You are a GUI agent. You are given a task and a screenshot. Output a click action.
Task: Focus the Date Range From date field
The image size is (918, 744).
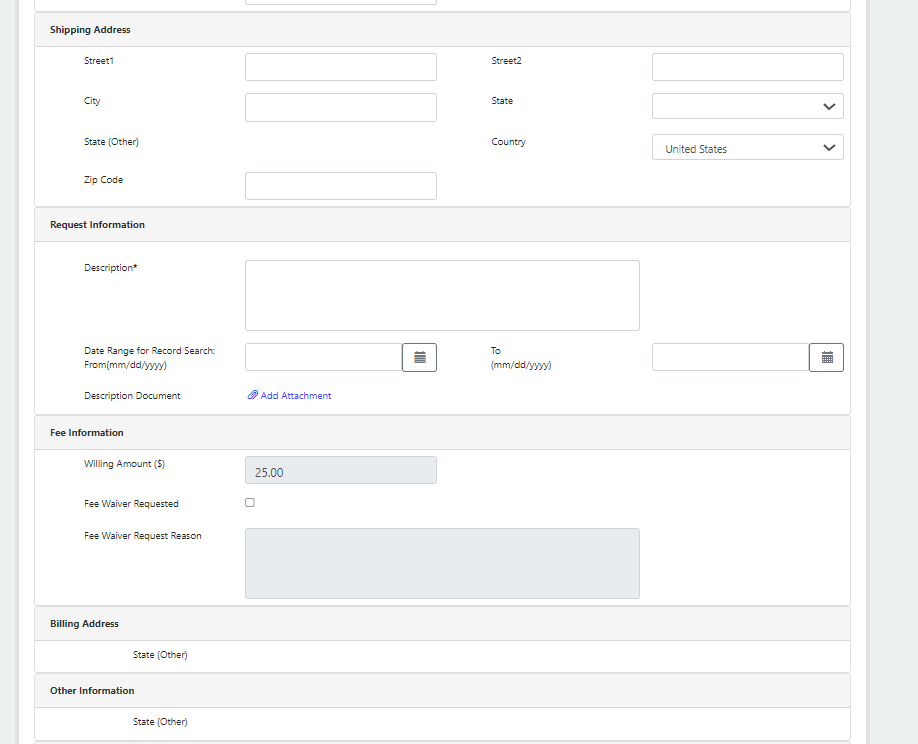[x=323, y=357]
